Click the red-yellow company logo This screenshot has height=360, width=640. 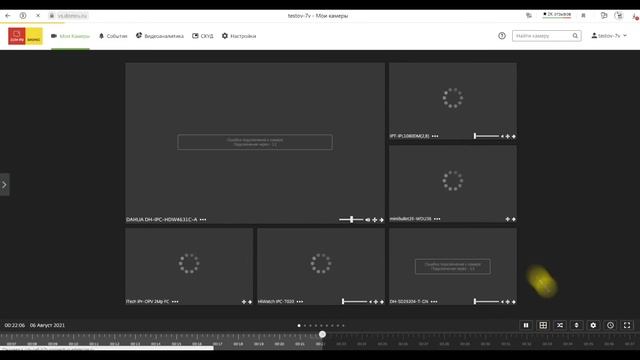25,36
